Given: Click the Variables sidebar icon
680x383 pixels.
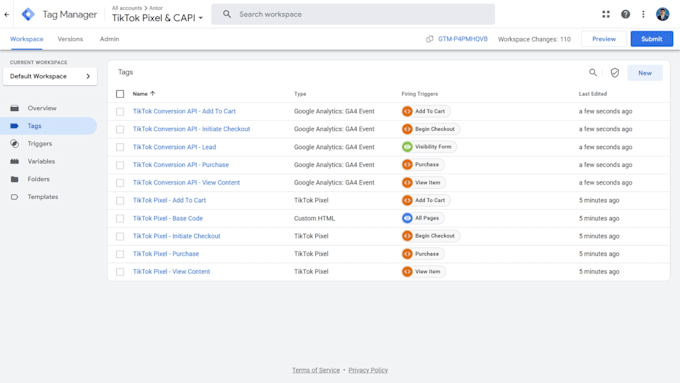Looking at the screenshot, I should (14, 161).
